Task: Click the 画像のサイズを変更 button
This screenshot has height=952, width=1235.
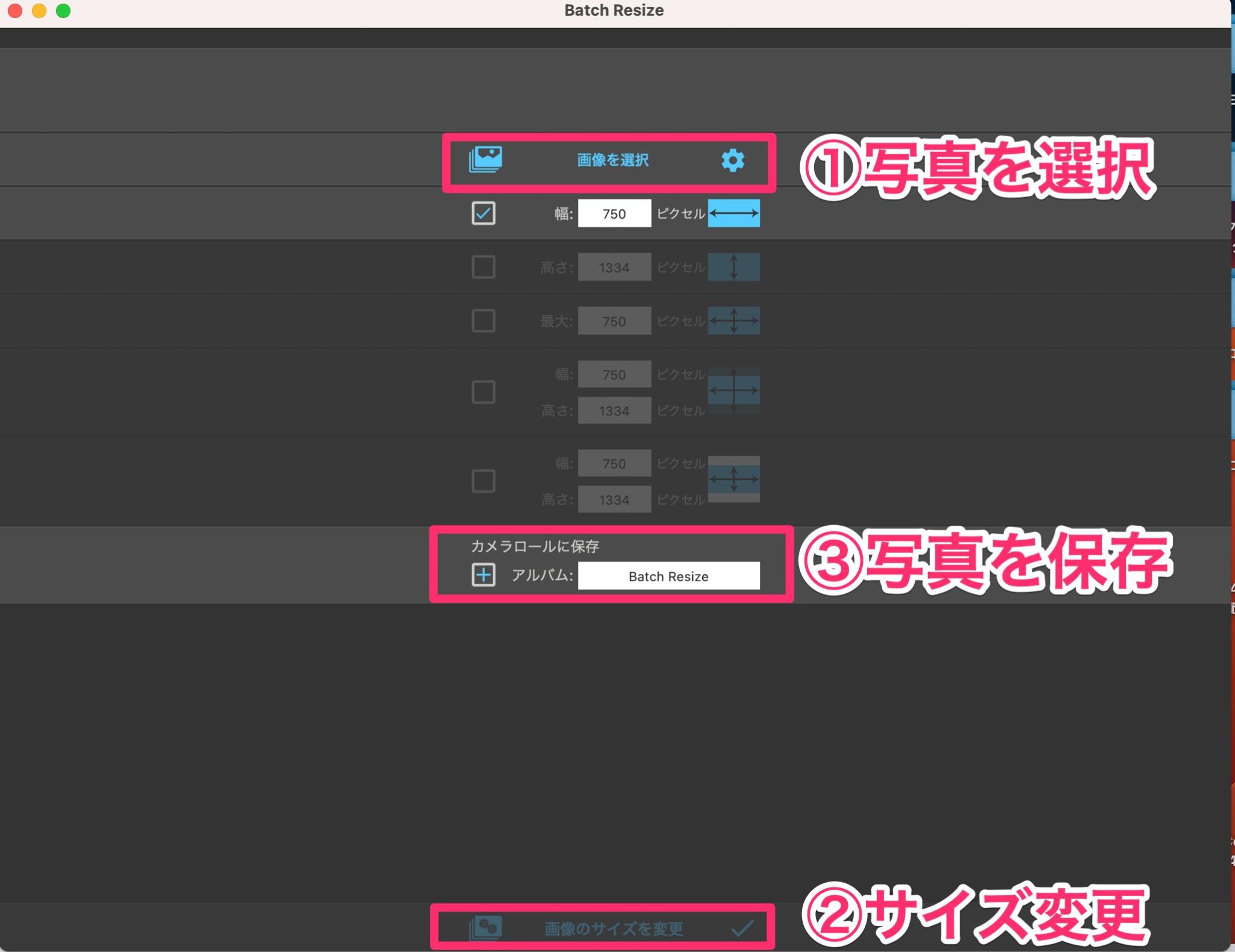Action: coord(613,928)
